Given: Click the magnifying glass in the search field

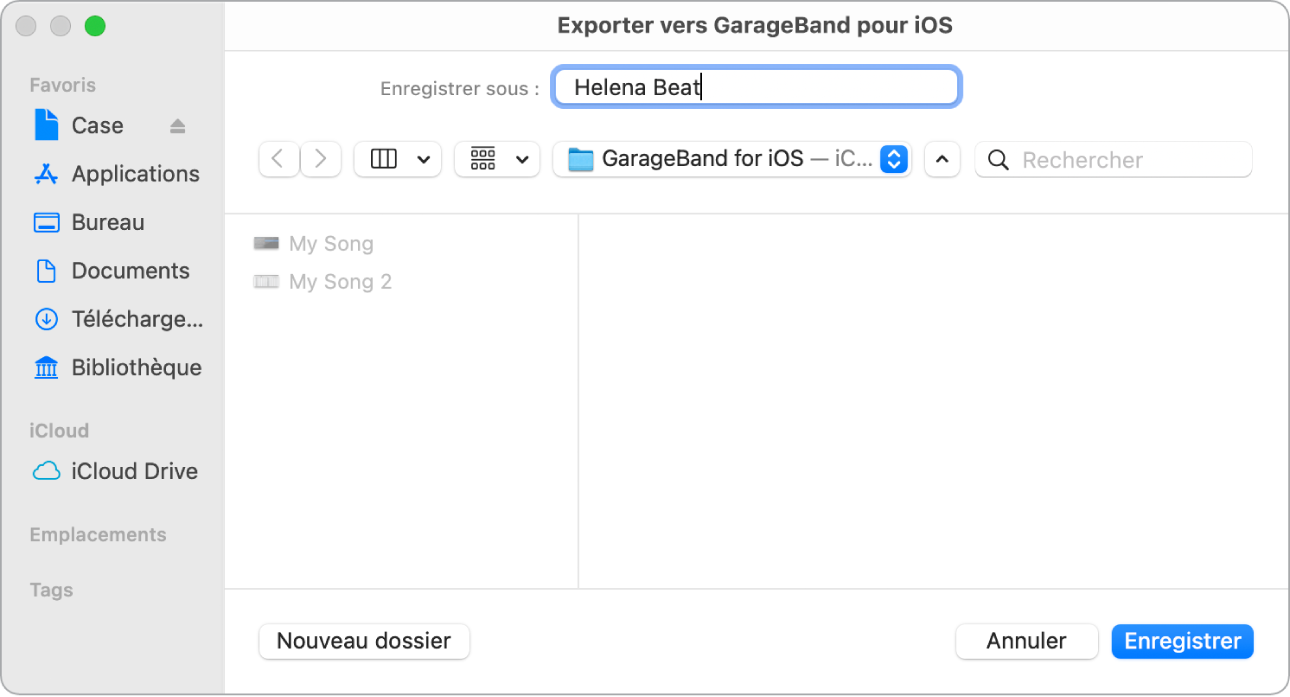Looking at the screenshot, I should [998, 159].
